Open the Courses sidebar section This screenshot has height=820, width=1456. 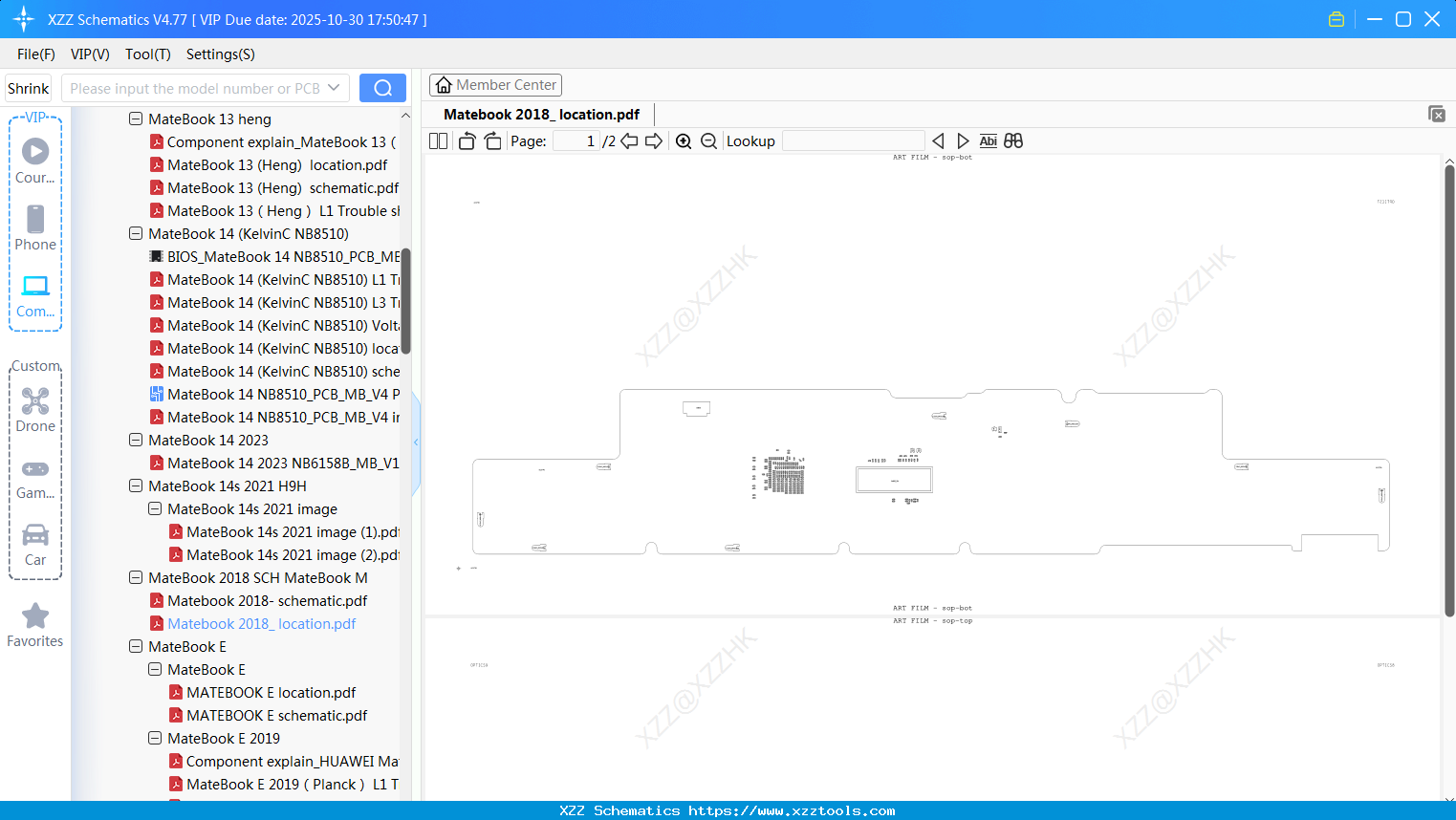(35, 162)
